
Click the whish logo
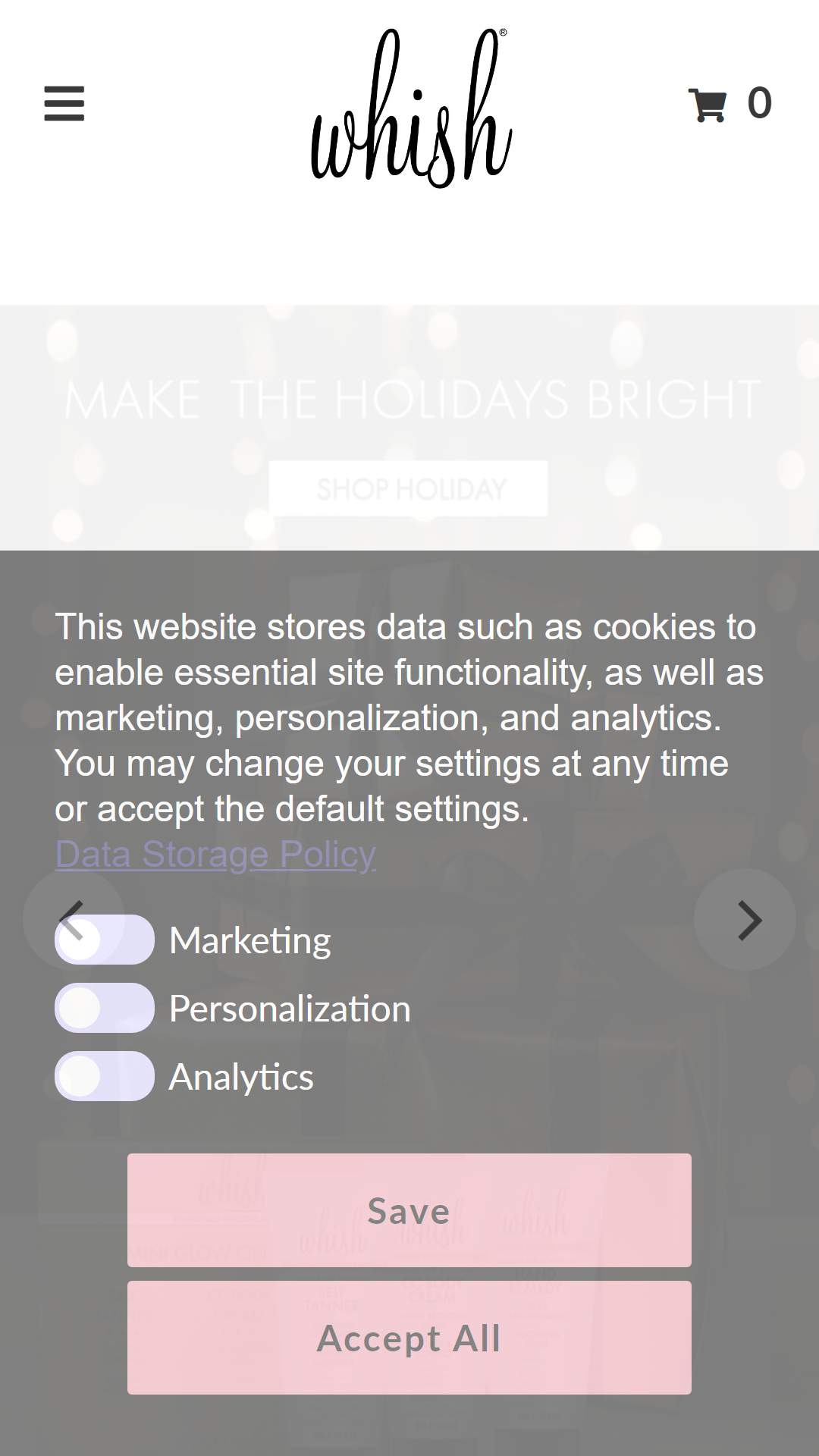(411, 108)
